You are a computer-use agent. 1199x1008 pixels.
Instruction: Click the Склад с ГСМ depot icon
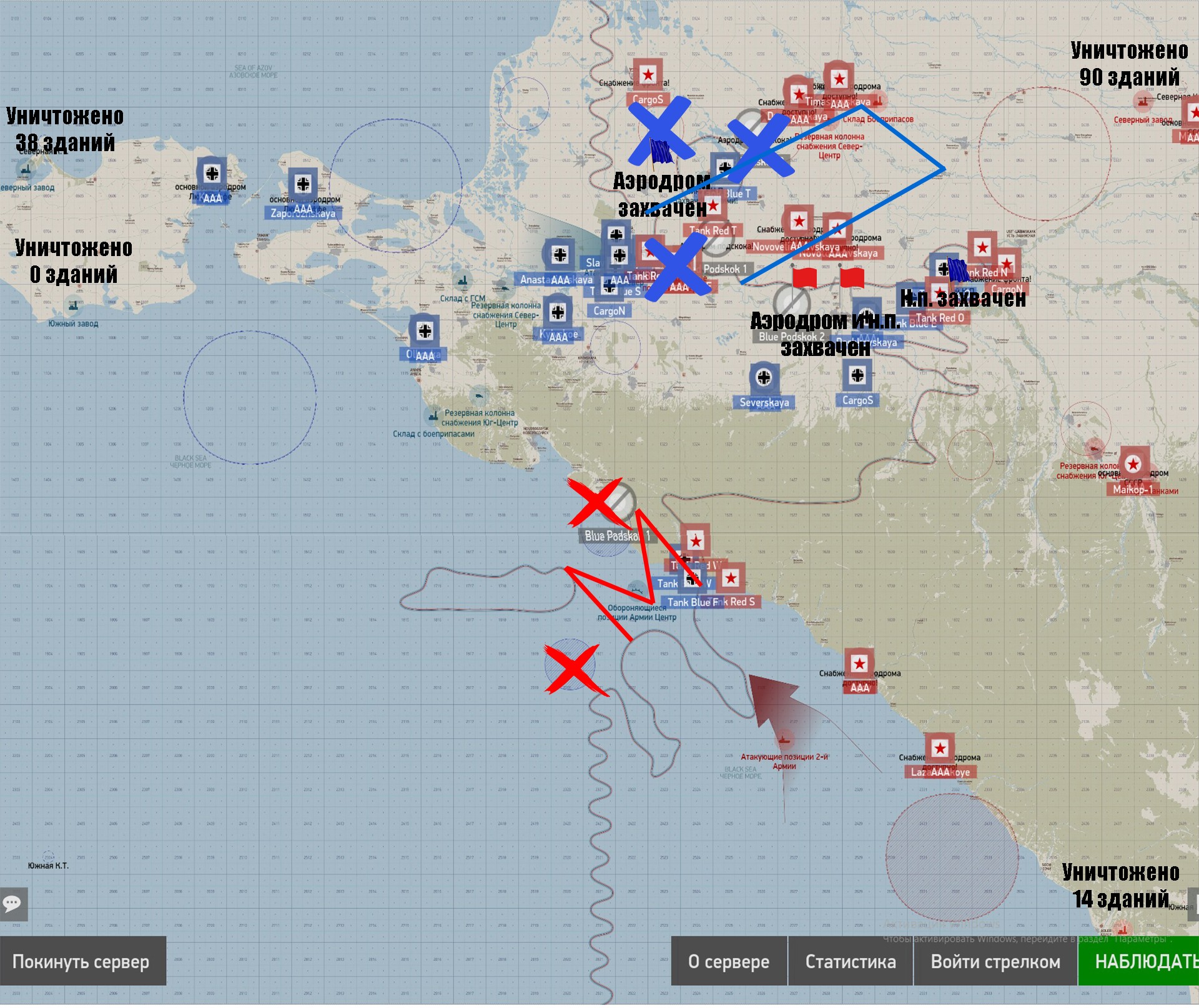point(463,282)
